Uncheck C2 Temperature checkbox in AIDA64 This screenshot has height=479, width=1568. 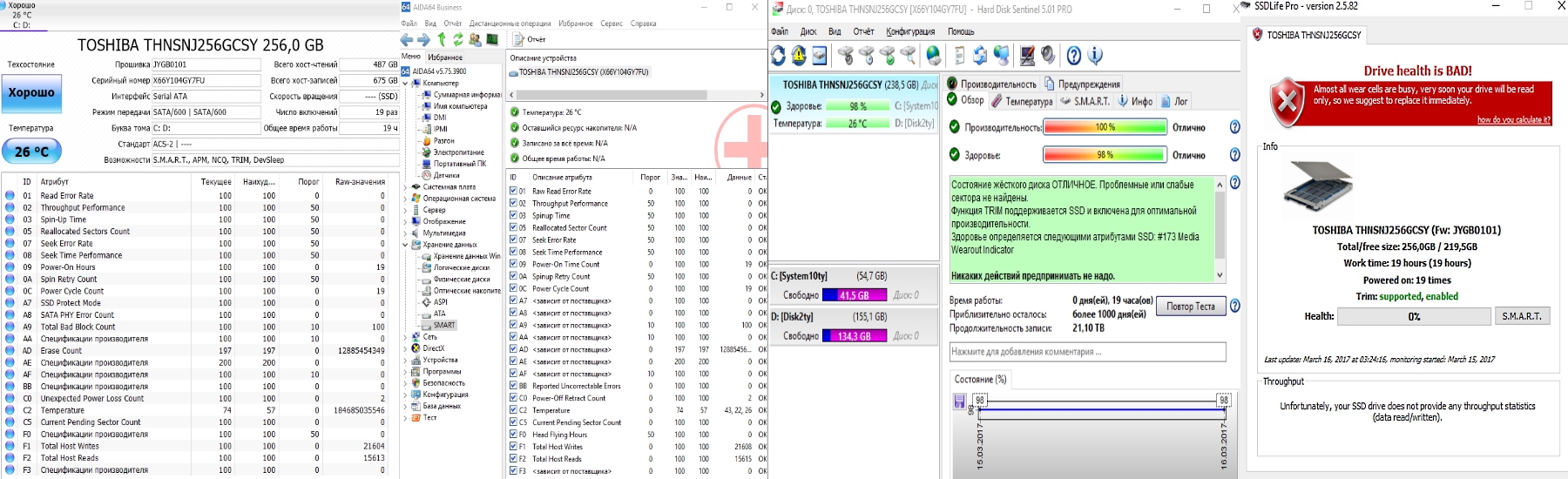513,410
